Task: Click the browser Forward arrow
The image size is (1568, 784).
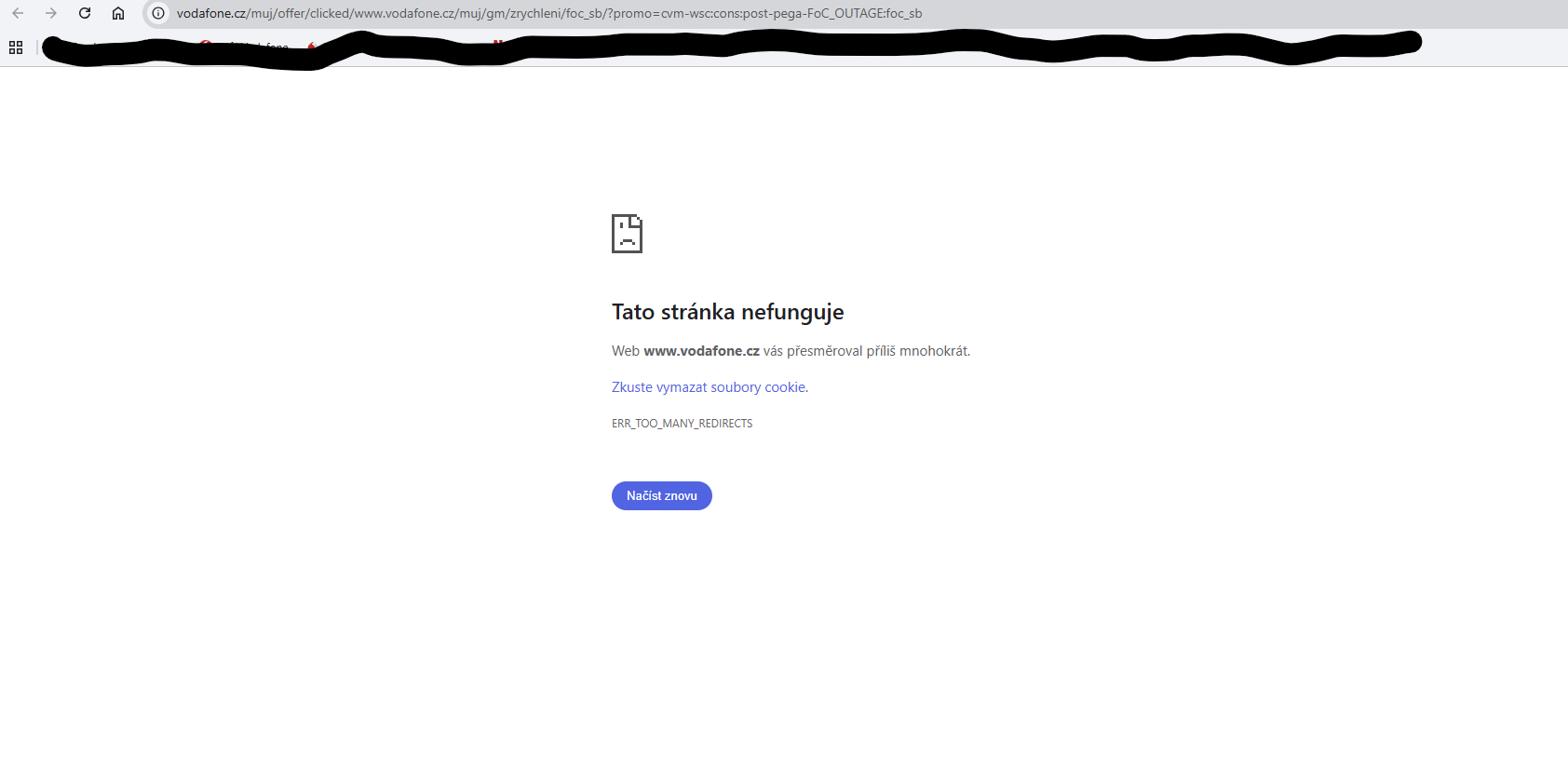Action: [51, 13]
